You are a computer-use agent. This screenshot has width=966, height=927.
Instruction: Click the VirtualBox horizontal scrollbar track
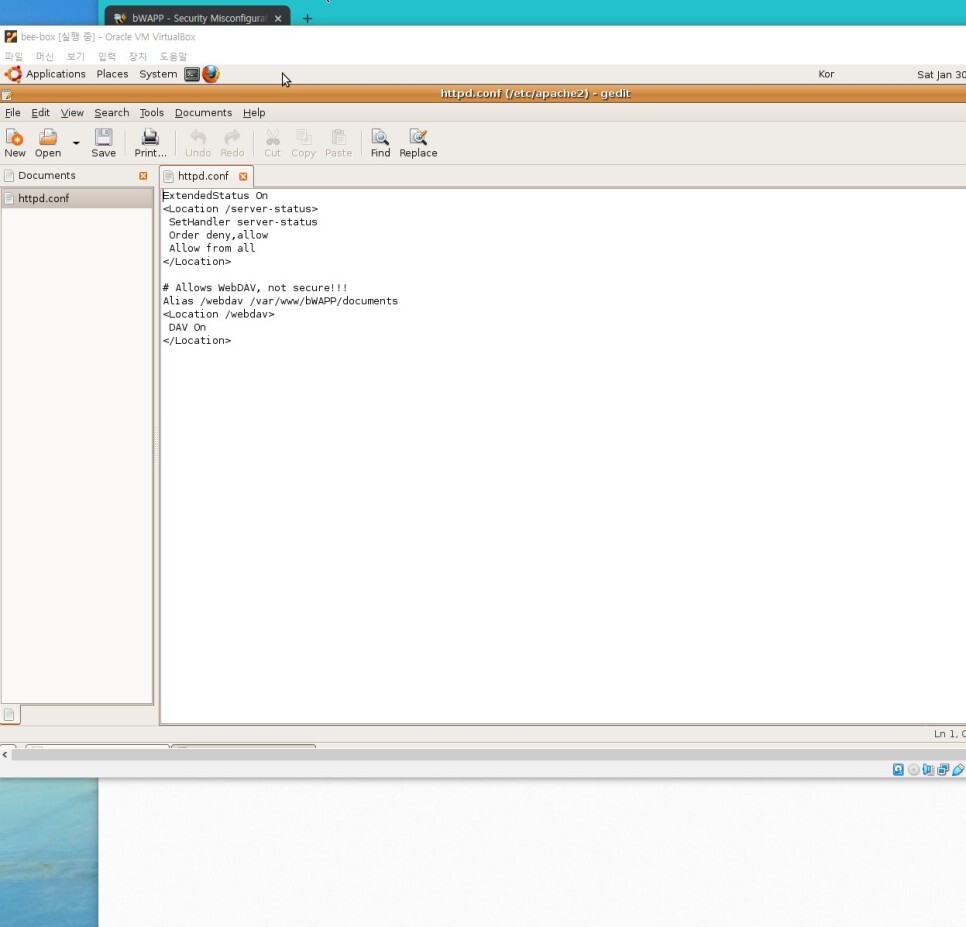[x=489, y=755]
